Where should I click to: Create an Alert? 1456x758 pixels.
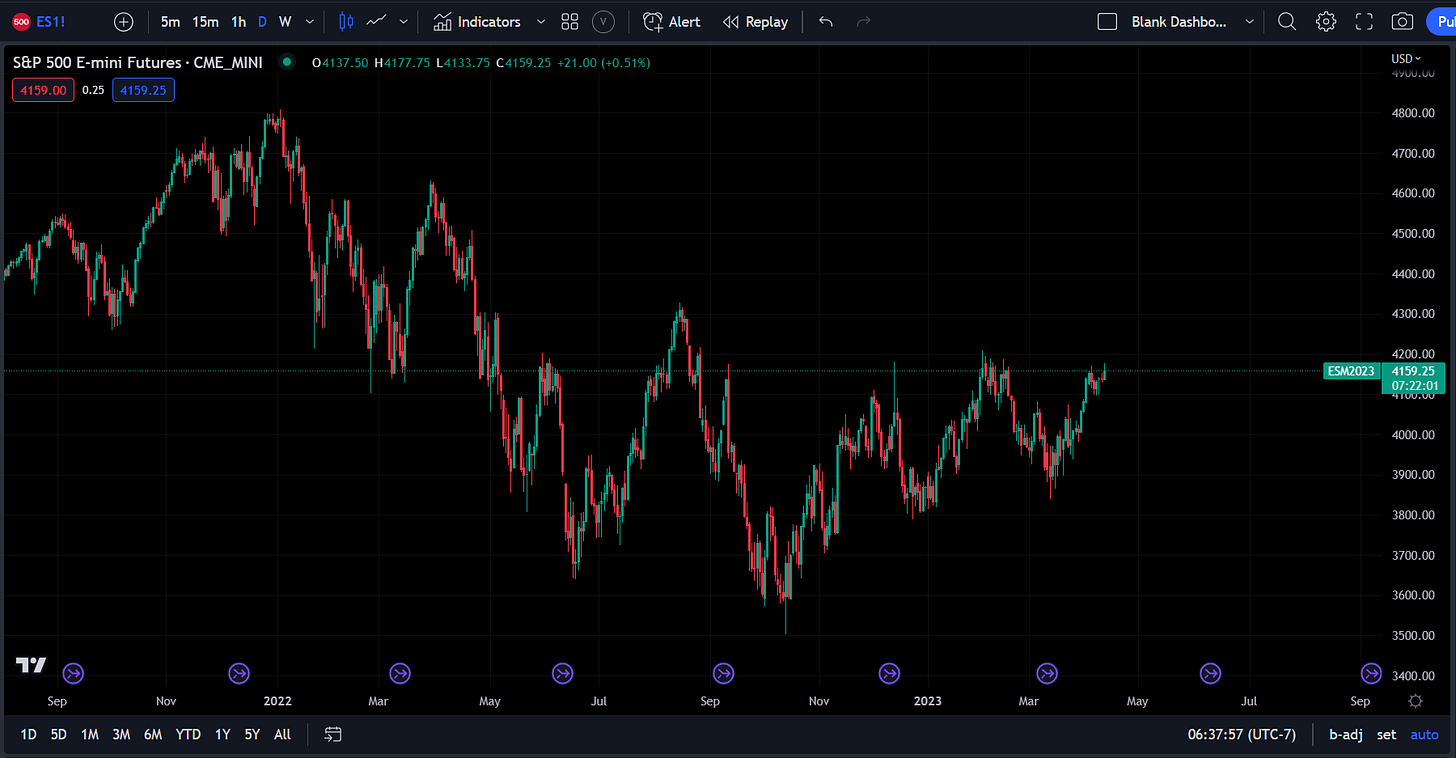[x=672, y=21]
